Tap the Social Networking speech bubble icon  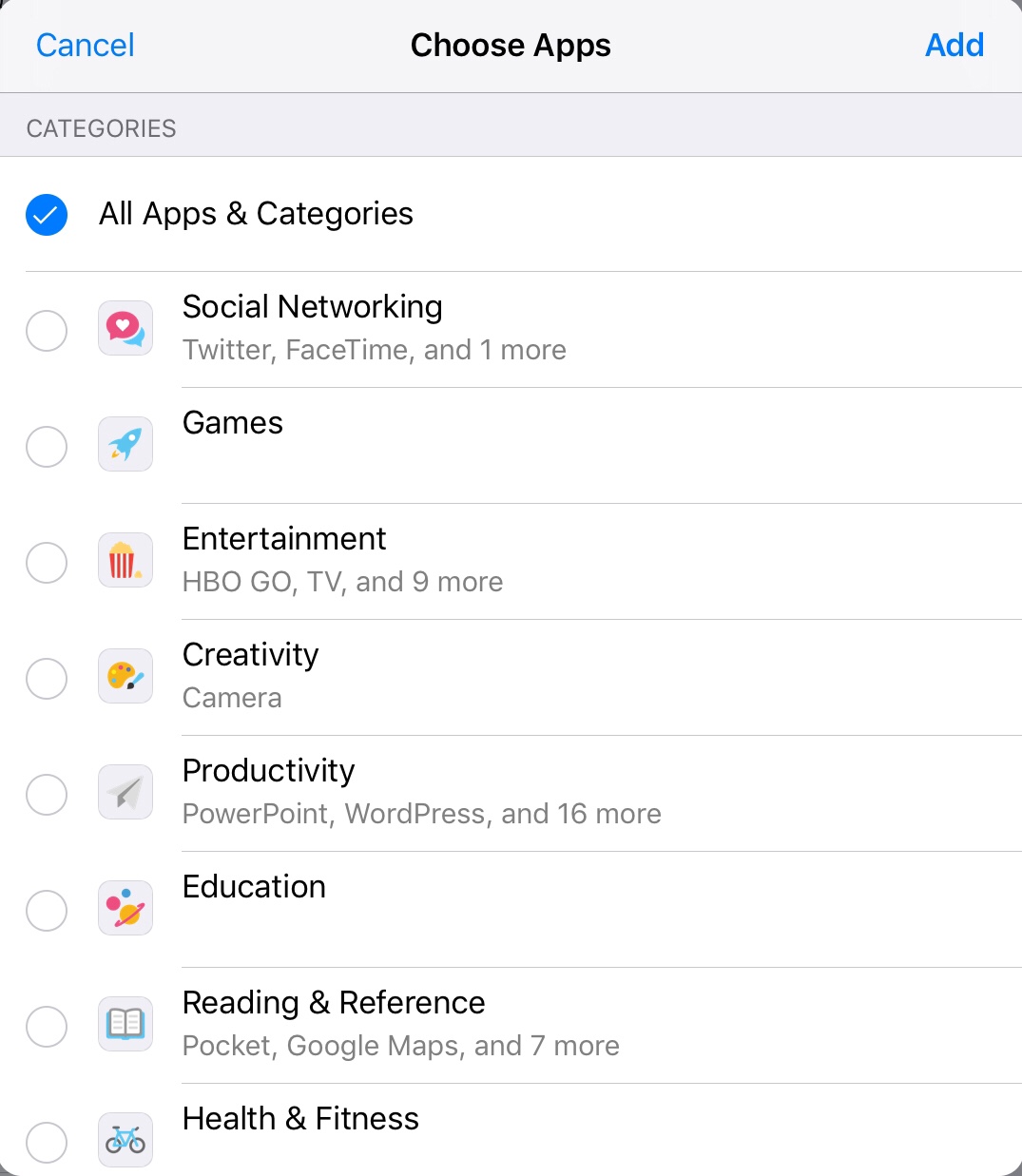[125, 329]
